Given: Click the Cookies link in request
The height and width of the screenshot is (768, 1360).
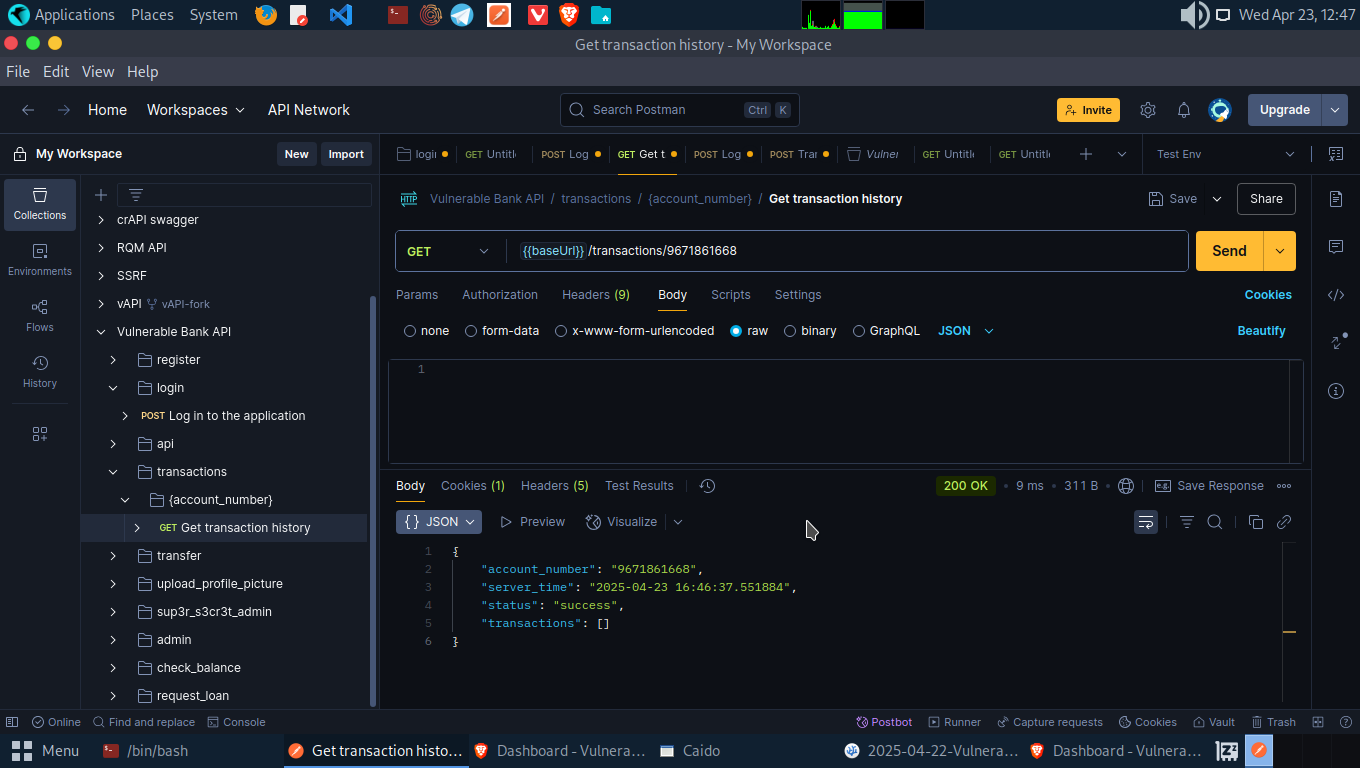Looking at the screenshot, I should click(1268, 295).
